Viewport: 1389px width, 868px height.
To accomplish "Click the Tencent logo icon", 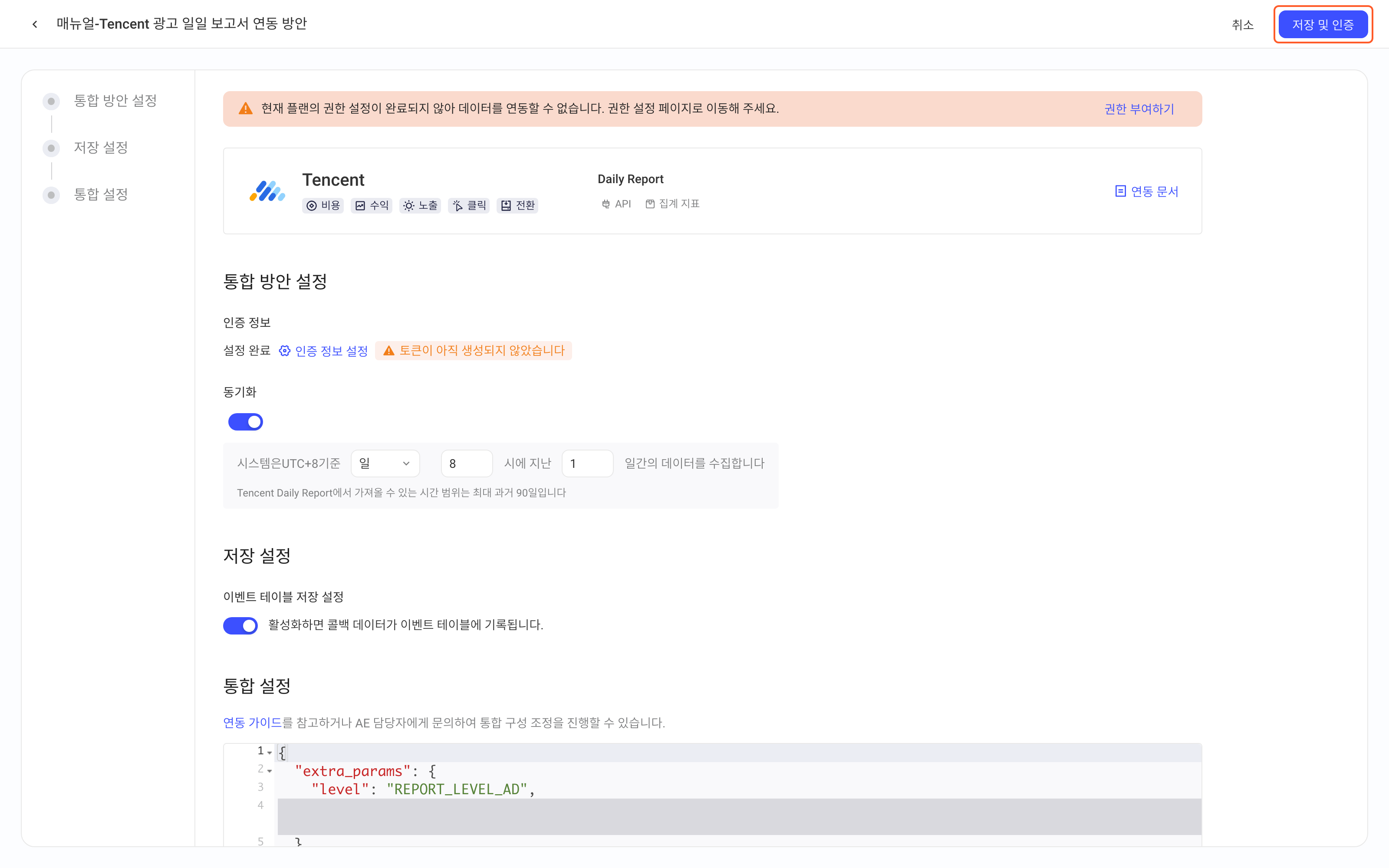I will click(267, 191).
